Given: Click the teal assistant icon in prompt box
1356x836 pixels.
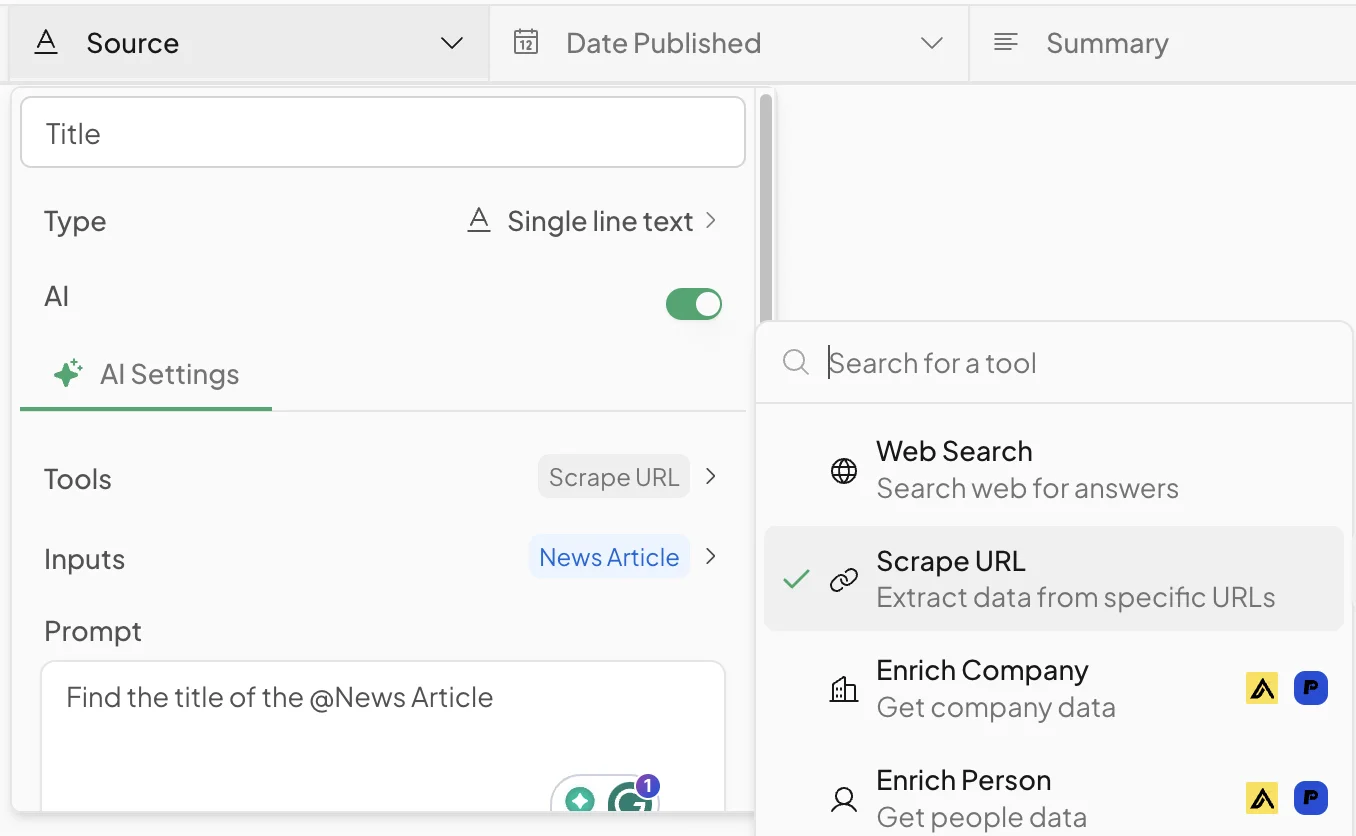Looking at the screenshot, I should (580, 800).
